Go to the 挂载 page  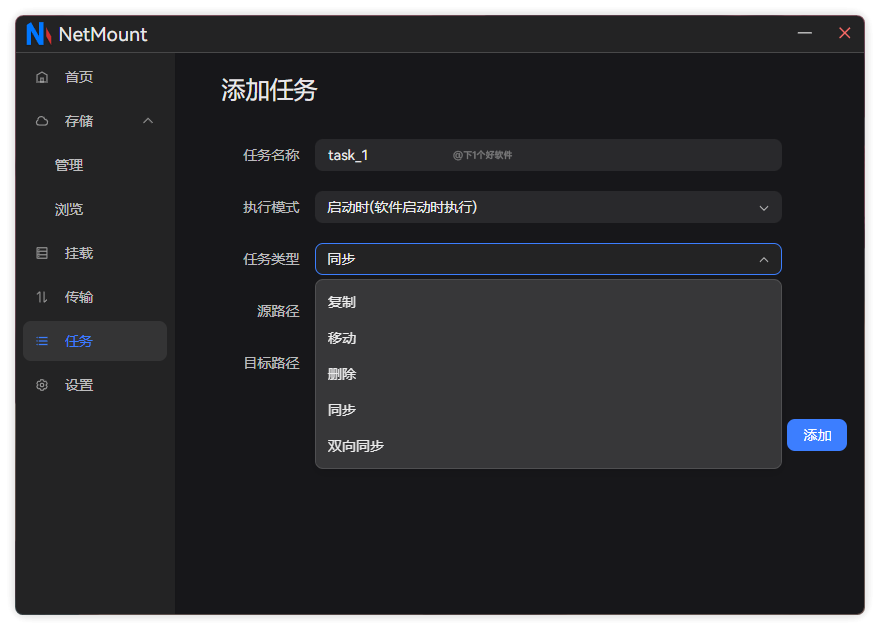pos(95,253)
